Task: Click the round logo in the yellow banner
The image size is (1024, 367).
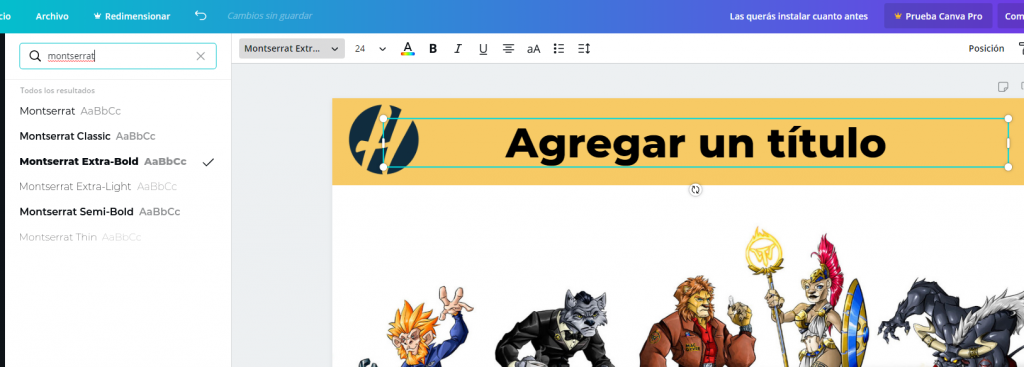Action: [x=383, y=139]
